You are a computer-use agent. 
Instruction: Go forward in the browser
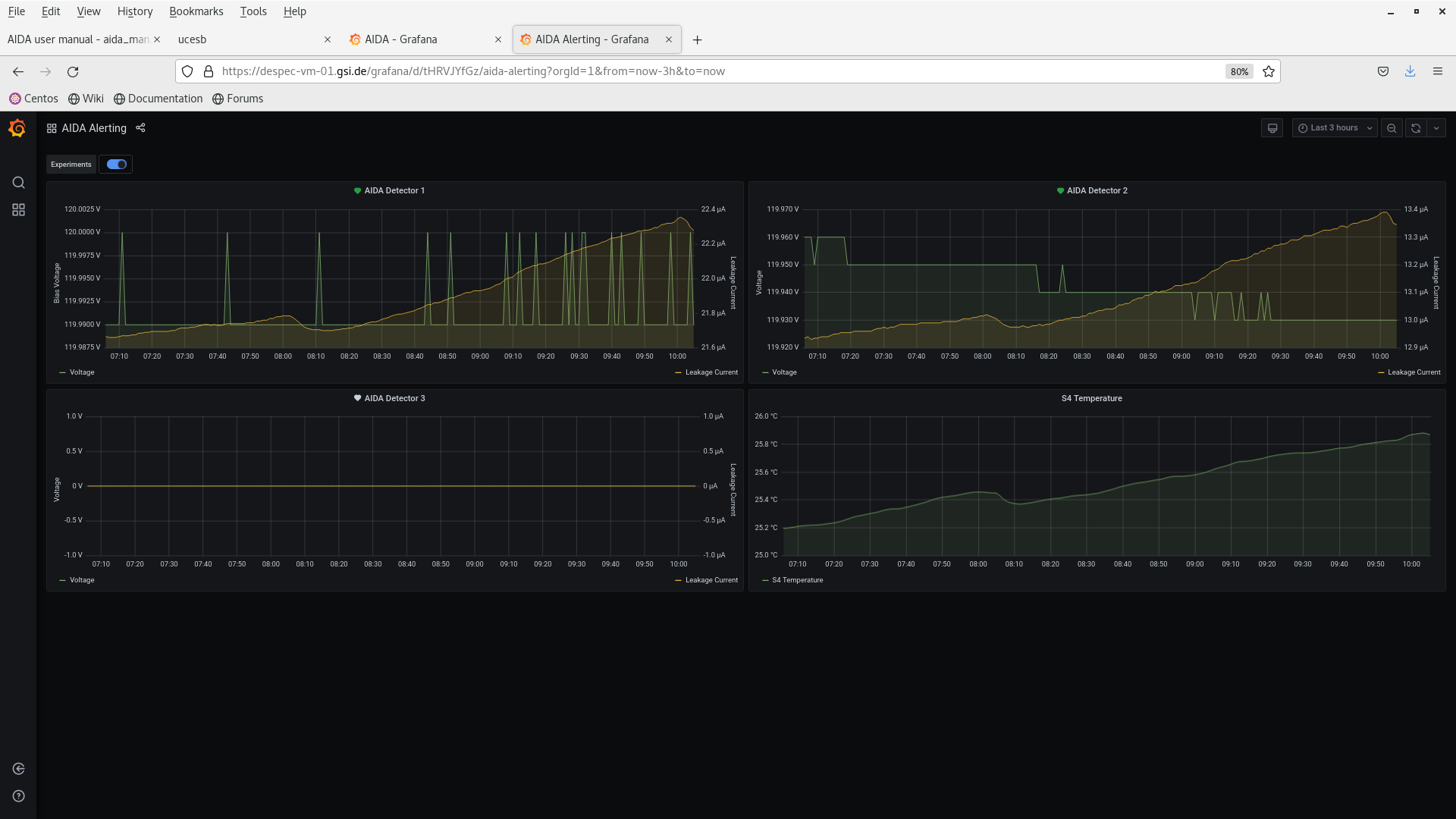click(45, 71)
